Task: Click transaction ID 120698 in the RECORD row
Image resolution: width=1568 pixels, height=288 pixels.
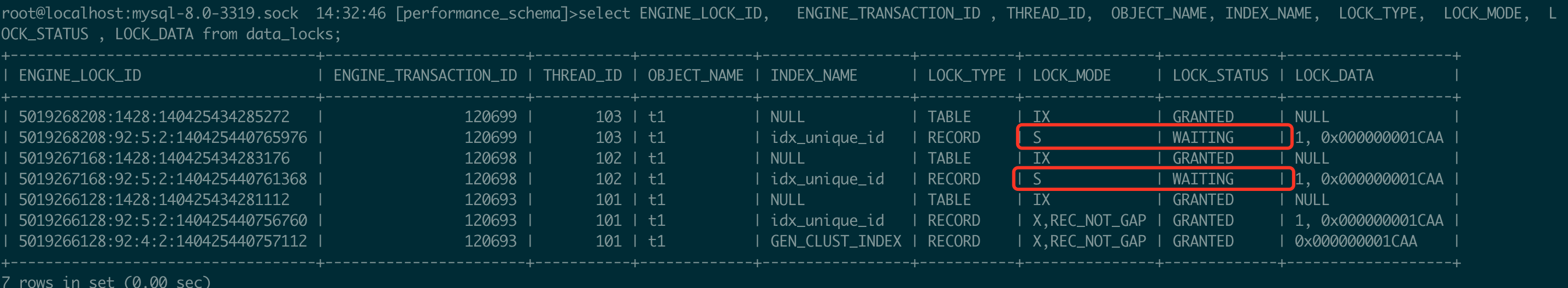Action: coord(491,179)
